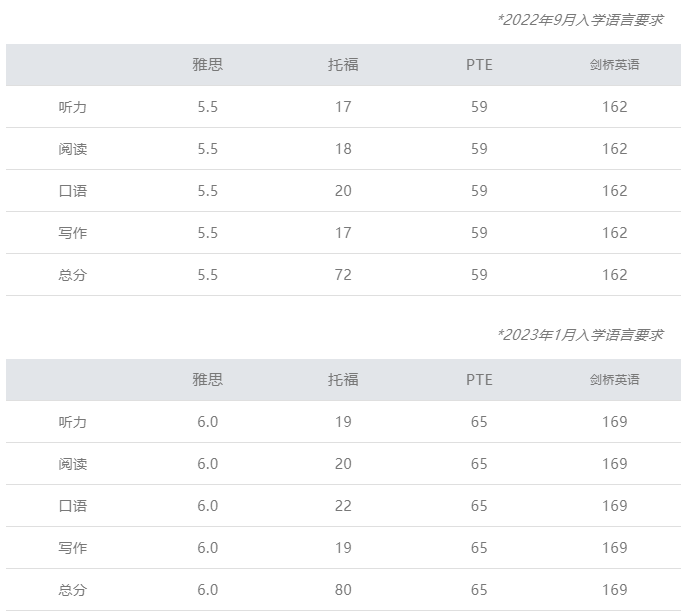Viewport: 681px width, 615px height.
Task: Click the PTE header in the 2022 table
Action: click(x=479, y=65)
